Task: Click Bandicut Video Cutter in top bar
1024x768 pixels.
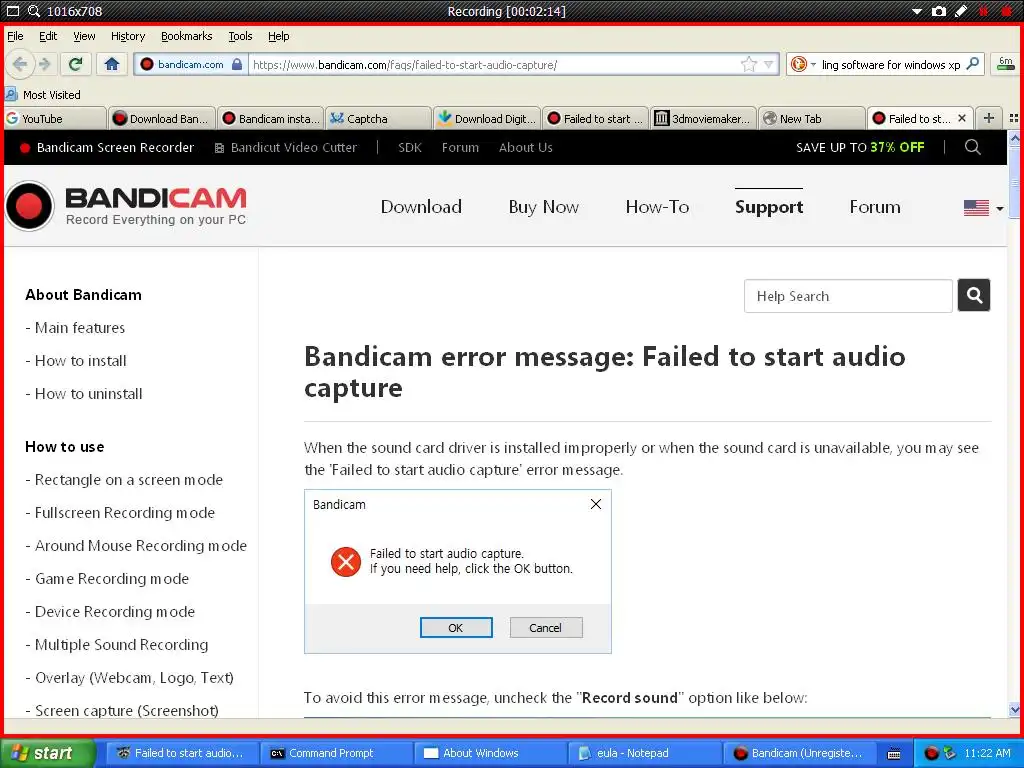Action: coord(286,148)
